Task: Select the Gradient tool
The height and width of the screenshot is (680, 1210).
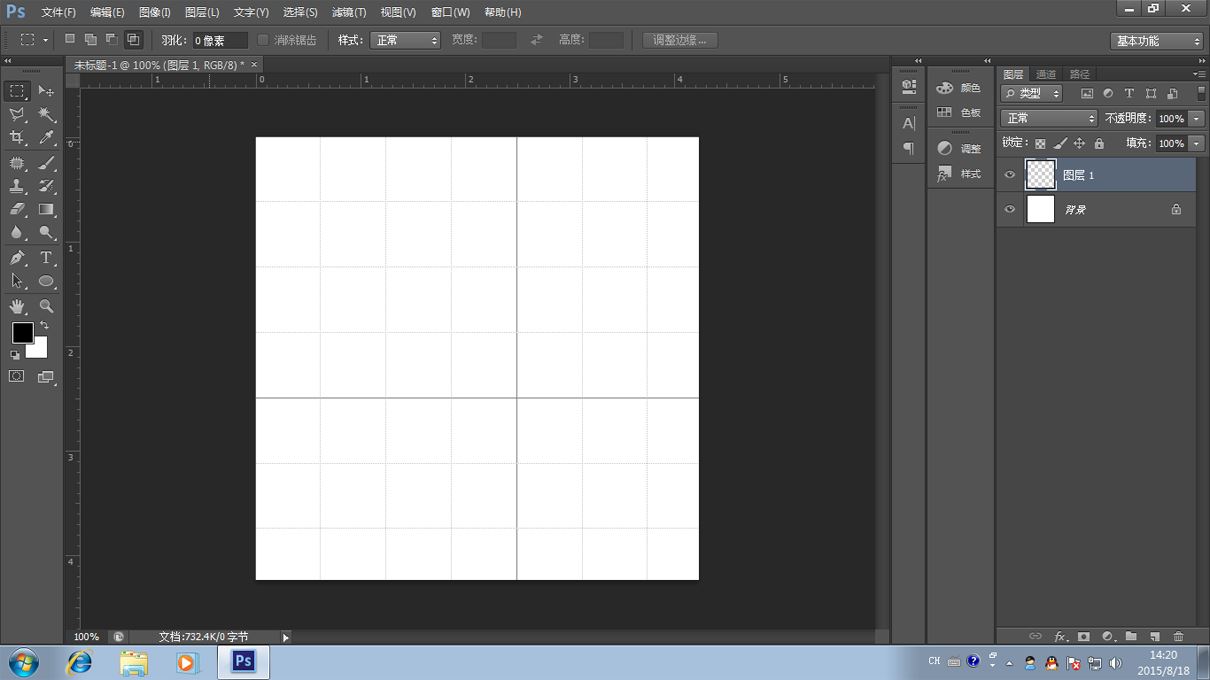Action: [46, 210]
